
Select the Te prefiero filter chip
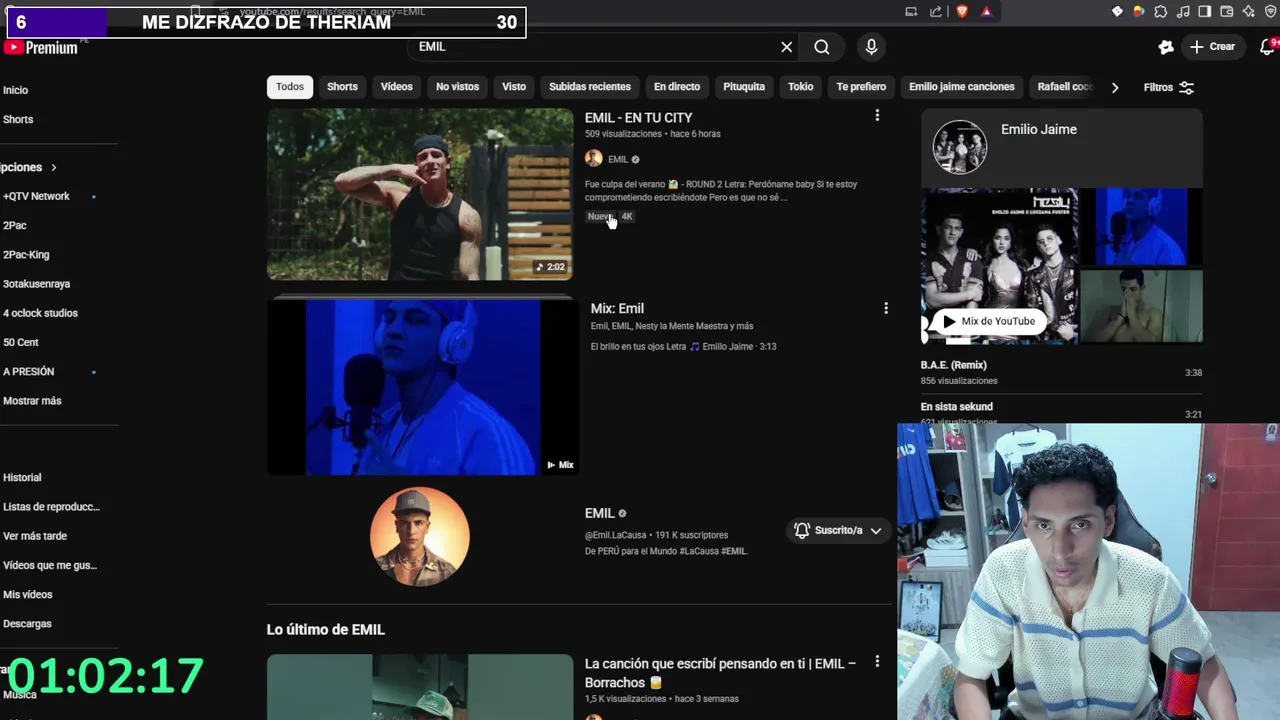[x=861, y=87]
